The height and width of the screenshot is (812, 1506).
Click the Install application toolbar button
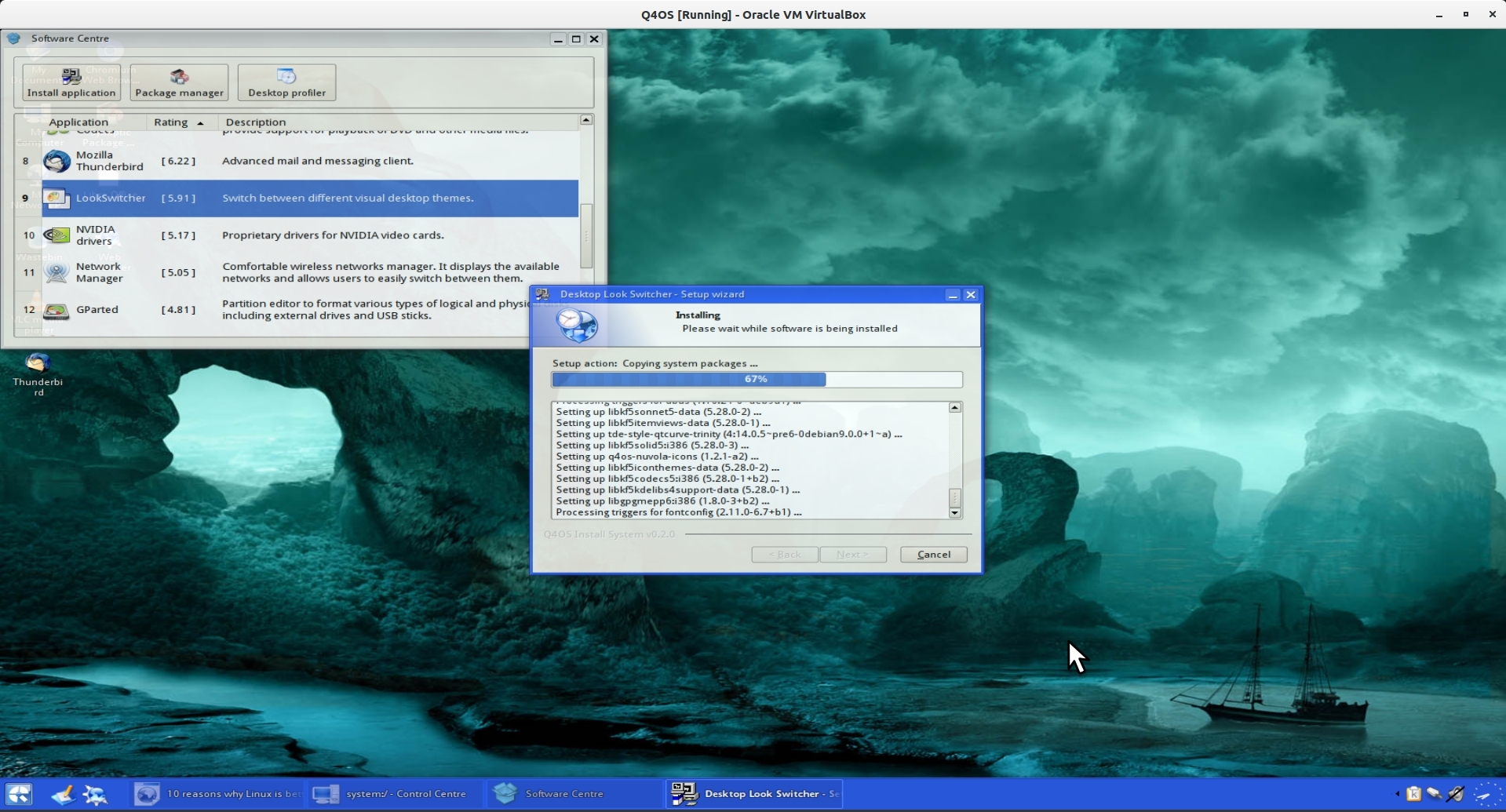(71, 82)
